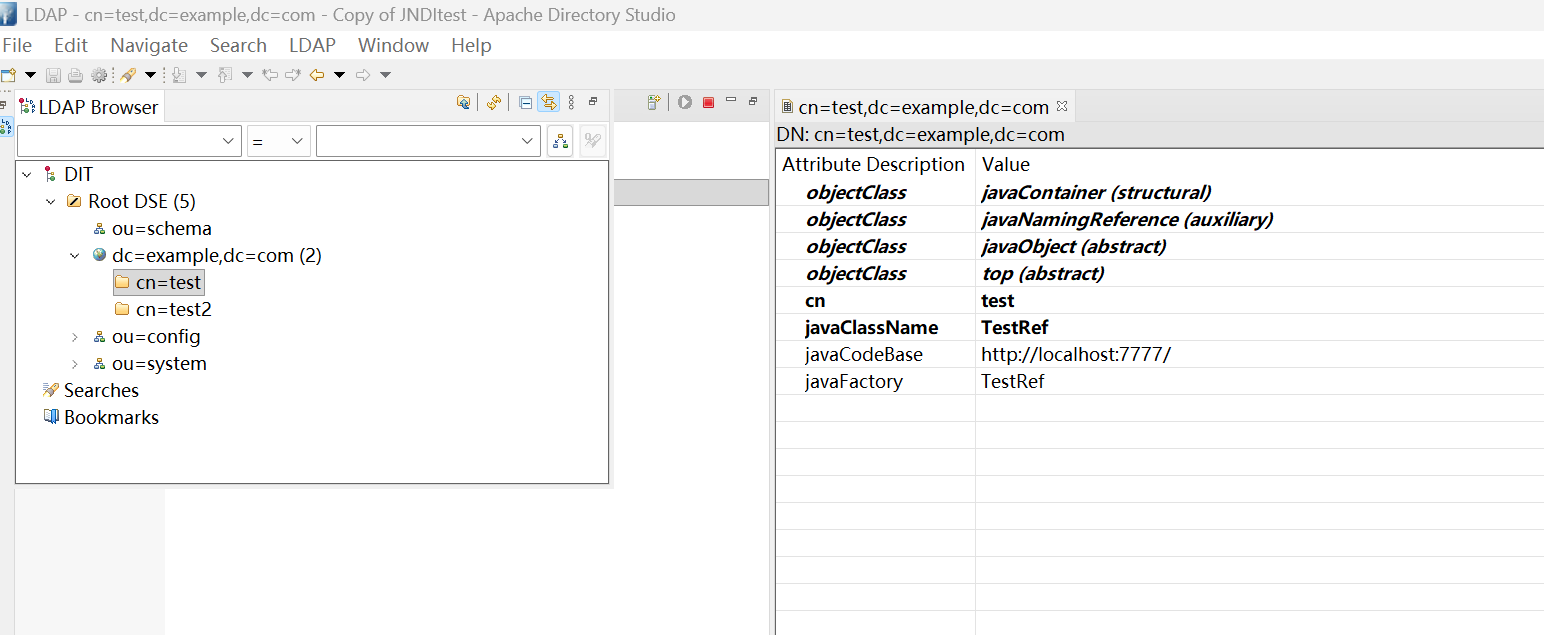Select the cn=test2 entry
The width and height of the screenshot is (1544, 635).
pos(173,310)
